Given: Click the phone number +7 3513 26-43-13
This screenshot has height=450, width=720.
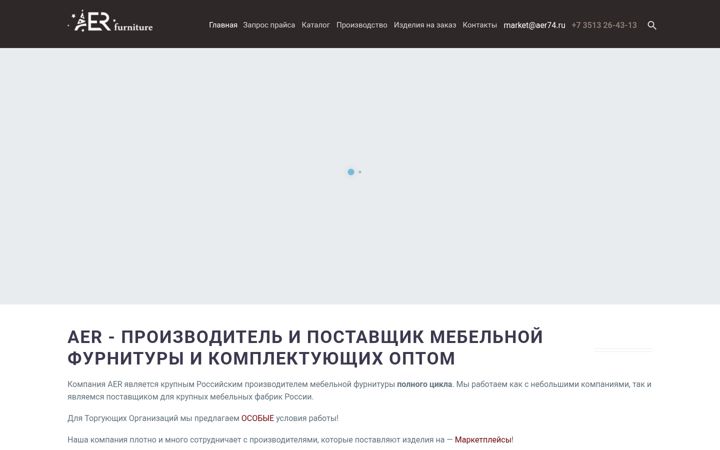Looking at the screenshot, I should point(604,25).
